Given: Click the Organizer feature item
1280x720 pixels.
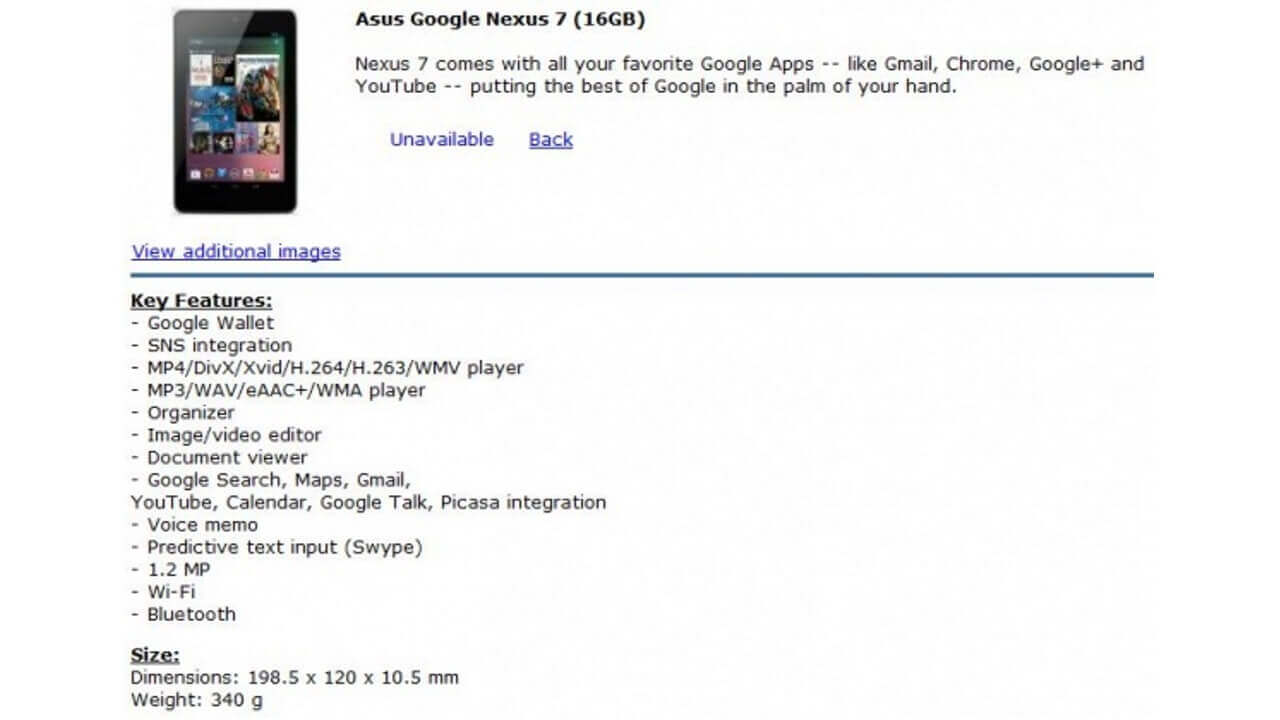Looking at the screenshot, I should tap(190, 412).
